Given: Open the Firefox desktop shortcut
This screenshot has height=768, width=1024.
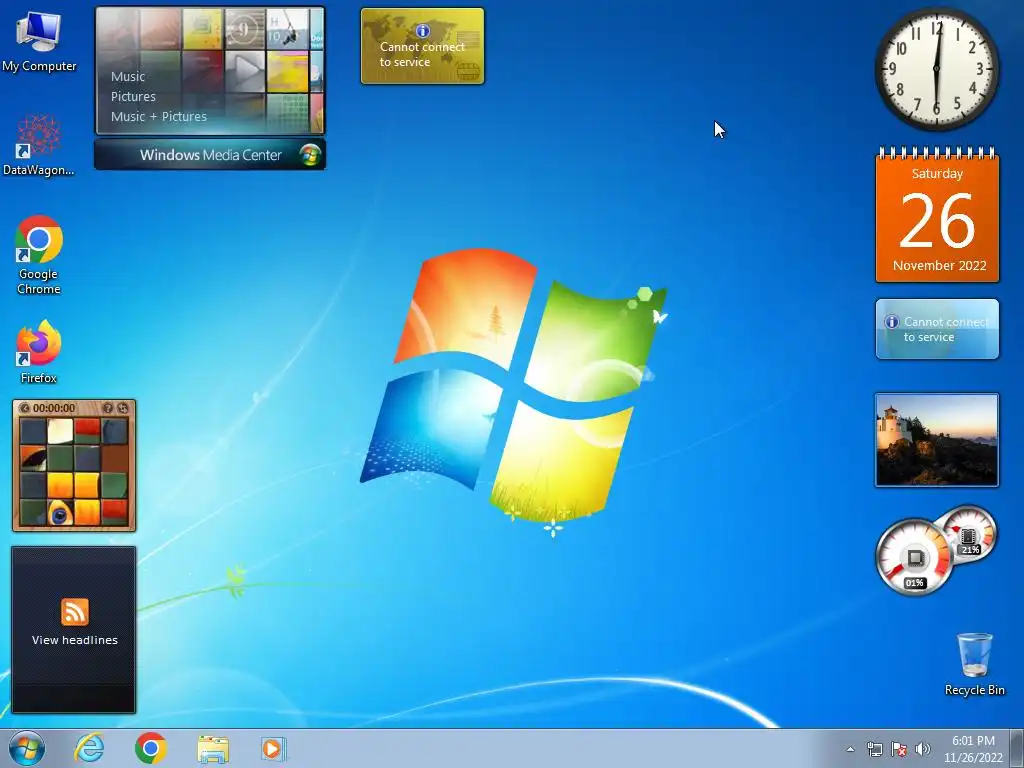Looking at the screenshot, I should pos(39,351).
